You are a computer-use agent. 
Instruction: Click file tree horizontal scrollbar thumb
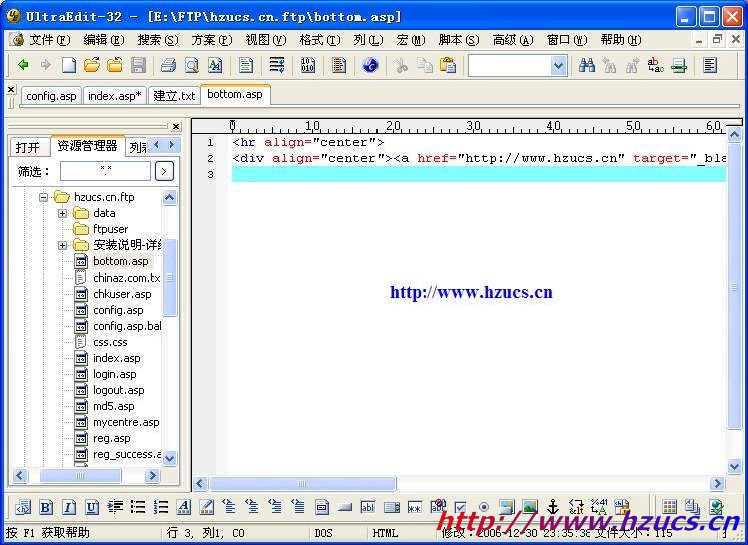80,475
